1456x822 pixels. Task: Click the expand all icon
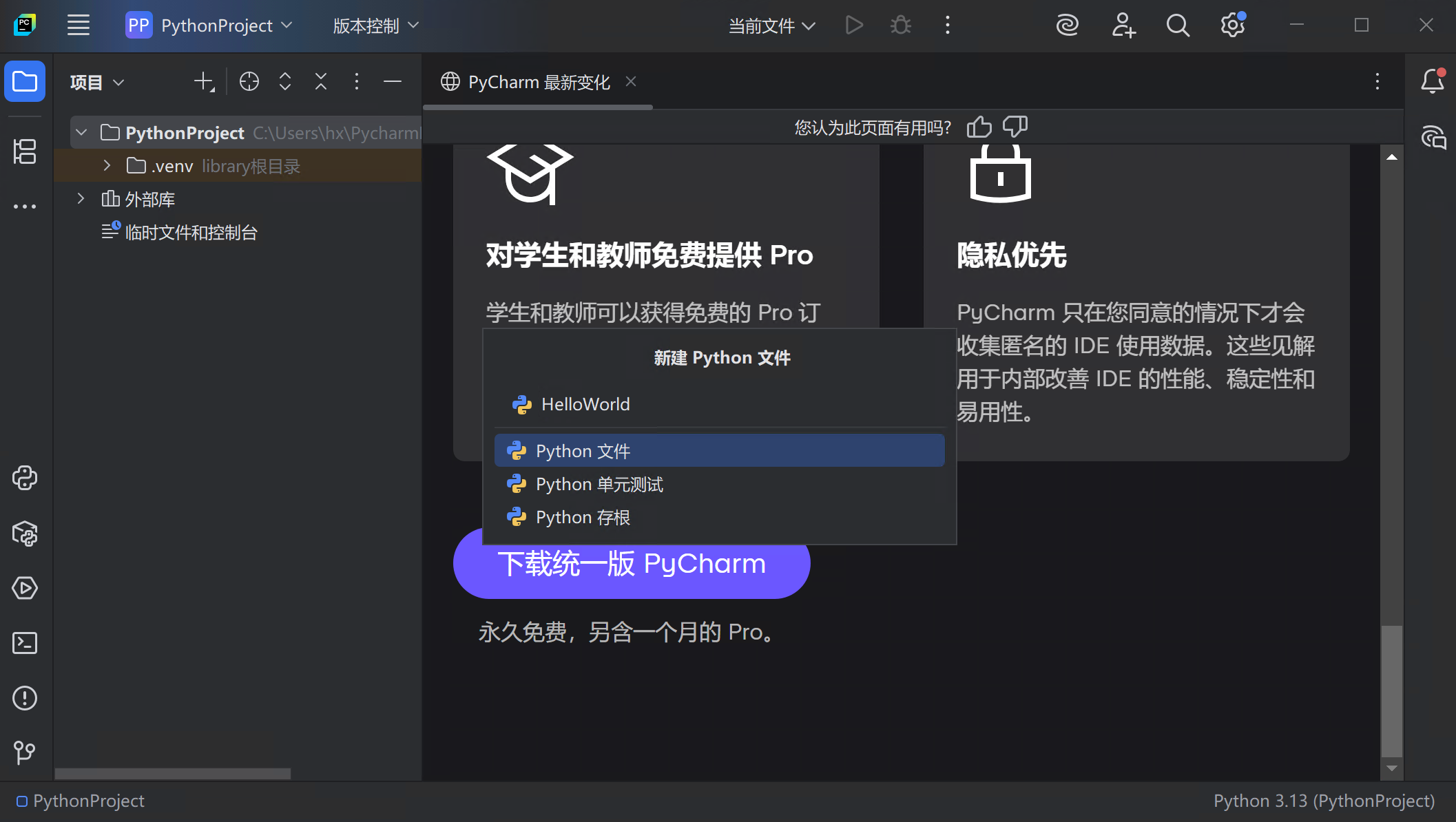pyautogui.click(x=285, y=82)
